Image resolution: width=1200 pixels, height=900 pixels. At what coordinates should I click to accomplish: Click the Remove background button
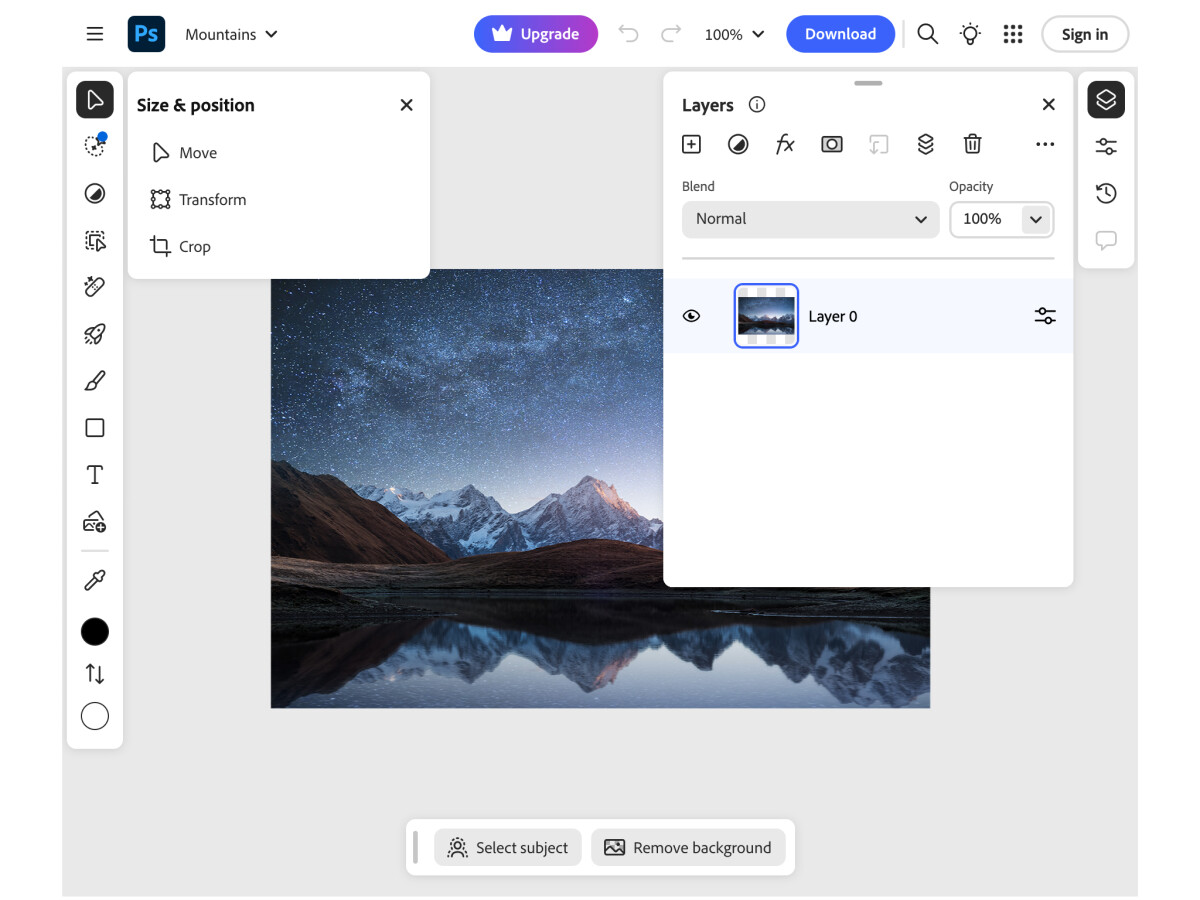tap(688, 848)
